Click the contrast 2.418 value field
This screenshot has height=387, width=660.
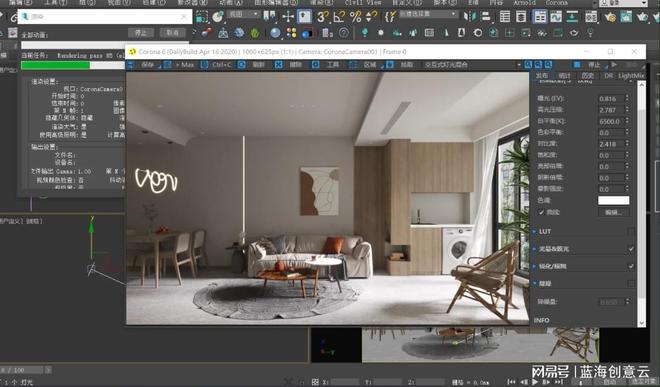pos(611,144)
